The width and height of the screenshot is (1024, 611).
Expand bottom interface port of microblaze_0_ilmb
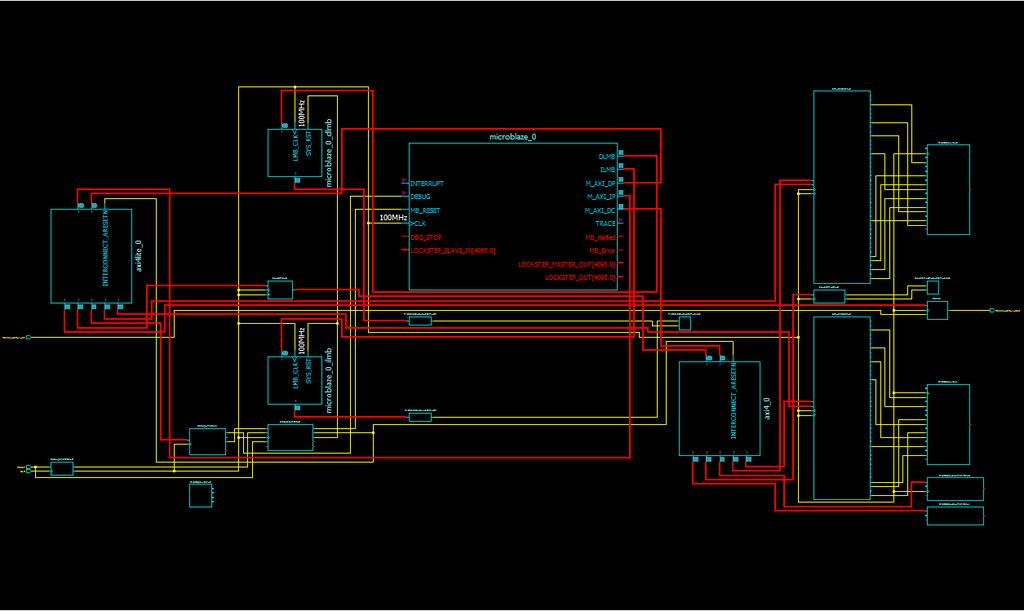click(297, 407)
